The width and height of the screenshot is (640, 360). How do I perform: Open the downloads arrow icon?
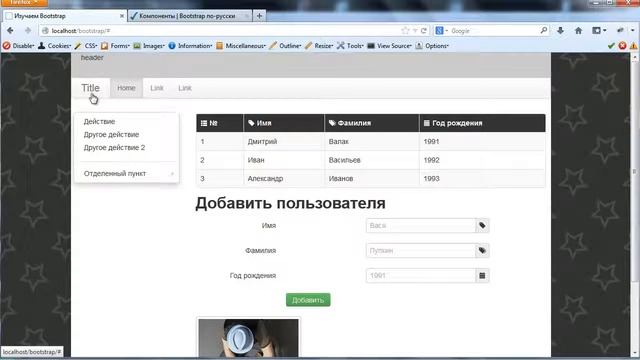[560, 31]
